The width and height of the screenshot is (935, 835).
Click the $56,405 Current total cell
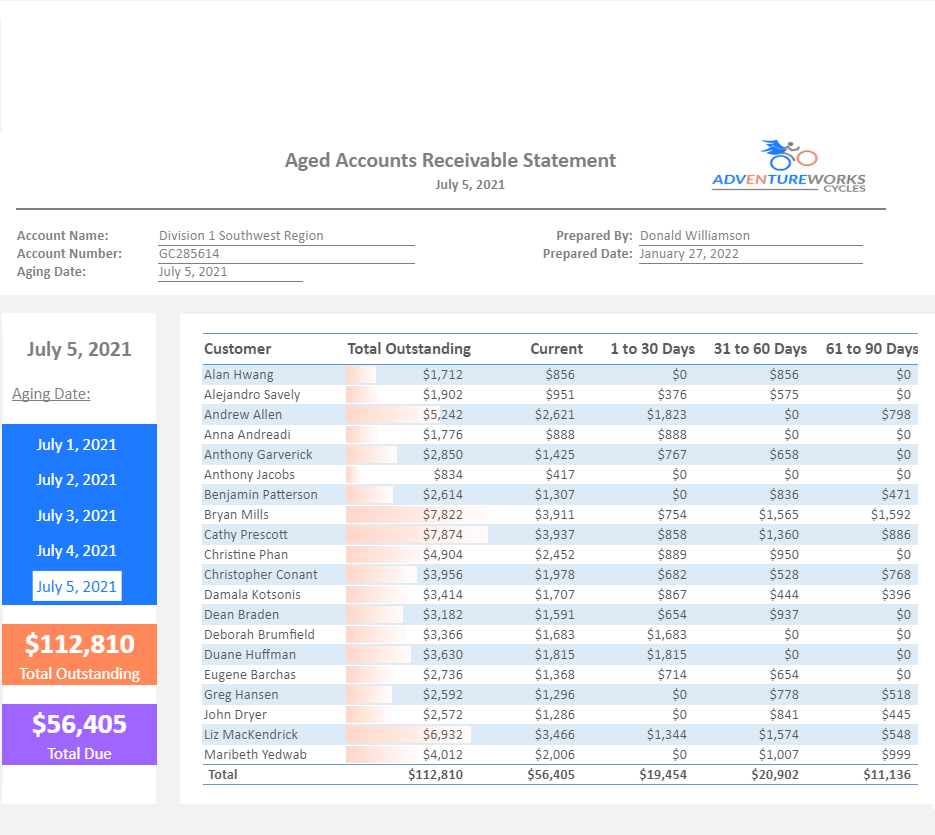pyautogui.click(x=551, y=774)
